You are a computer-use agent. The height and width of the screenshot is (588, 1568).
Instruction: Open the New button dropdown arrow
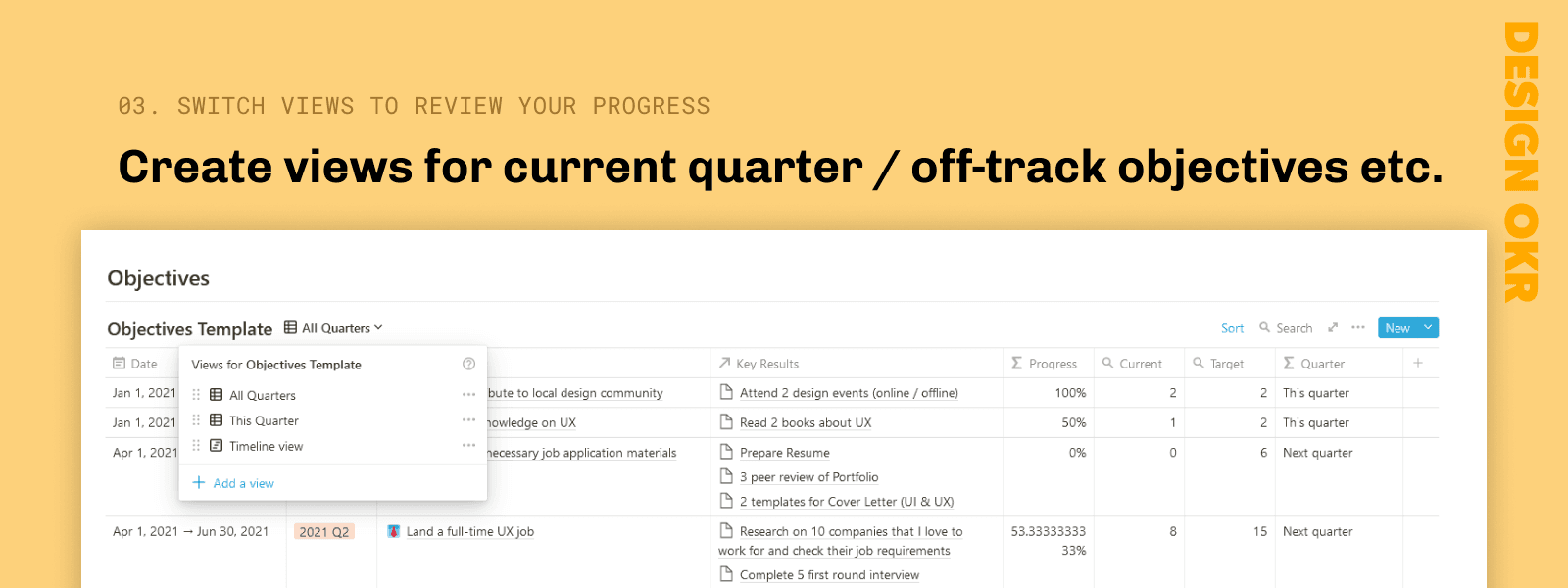(x=1427, y=327)
